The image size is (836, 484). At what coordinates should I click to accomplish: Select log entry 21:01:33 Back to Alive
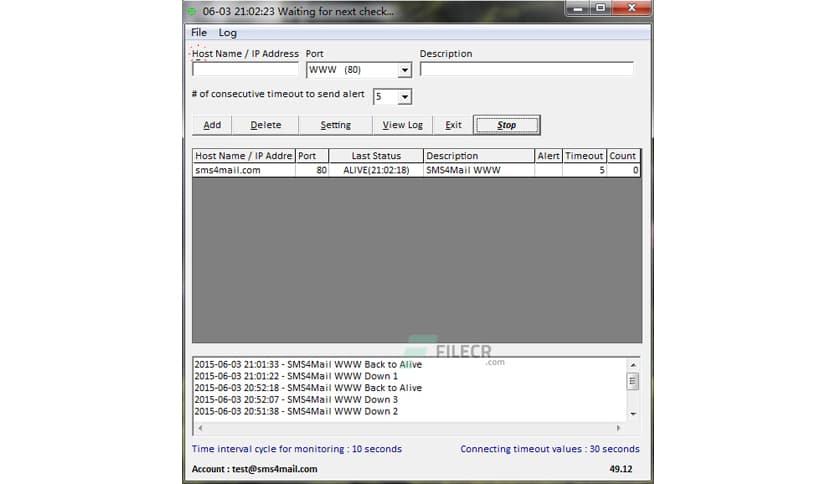click(308, 365)
